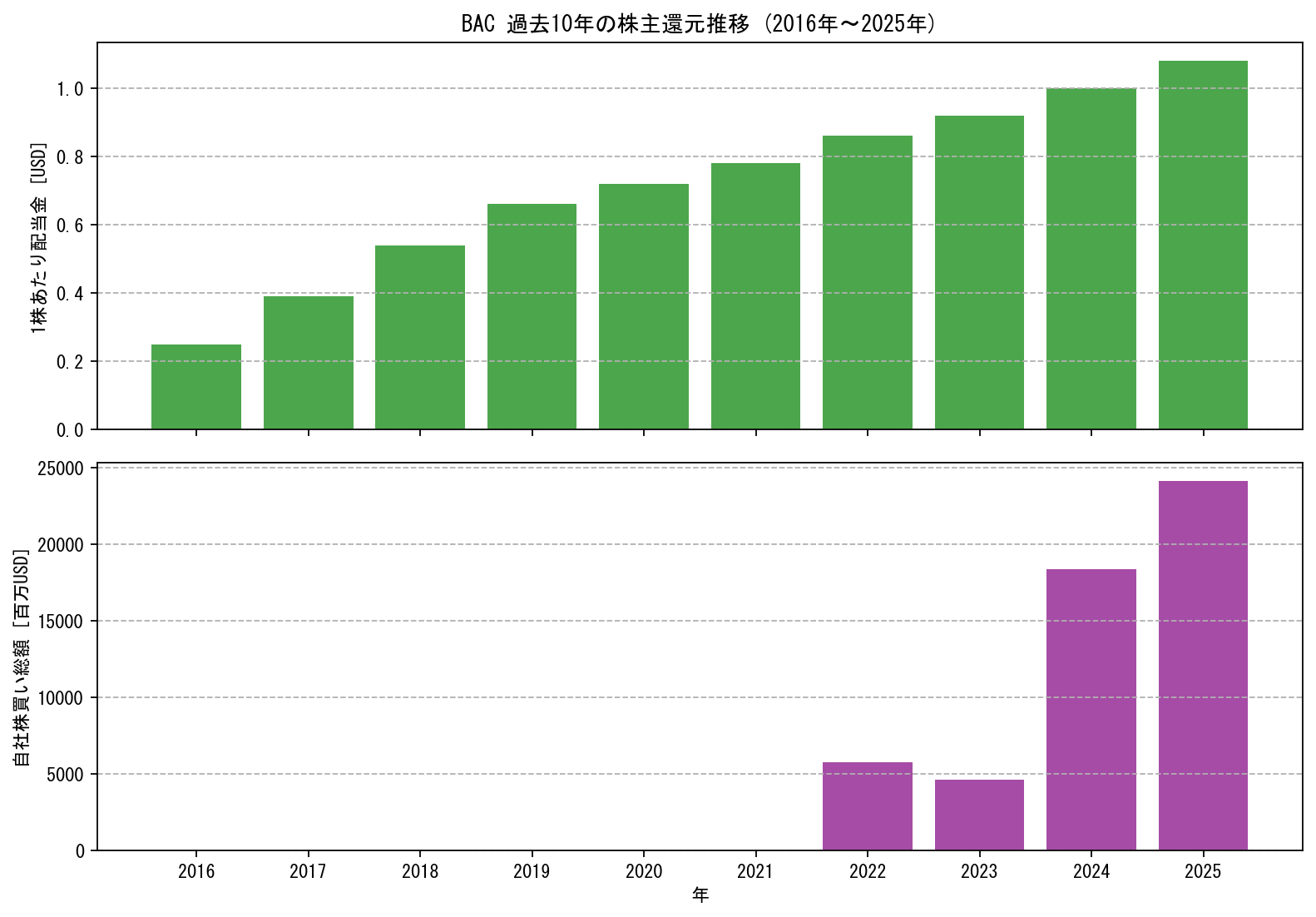Click the "1.0" dividend axis tick

[71, 89]
